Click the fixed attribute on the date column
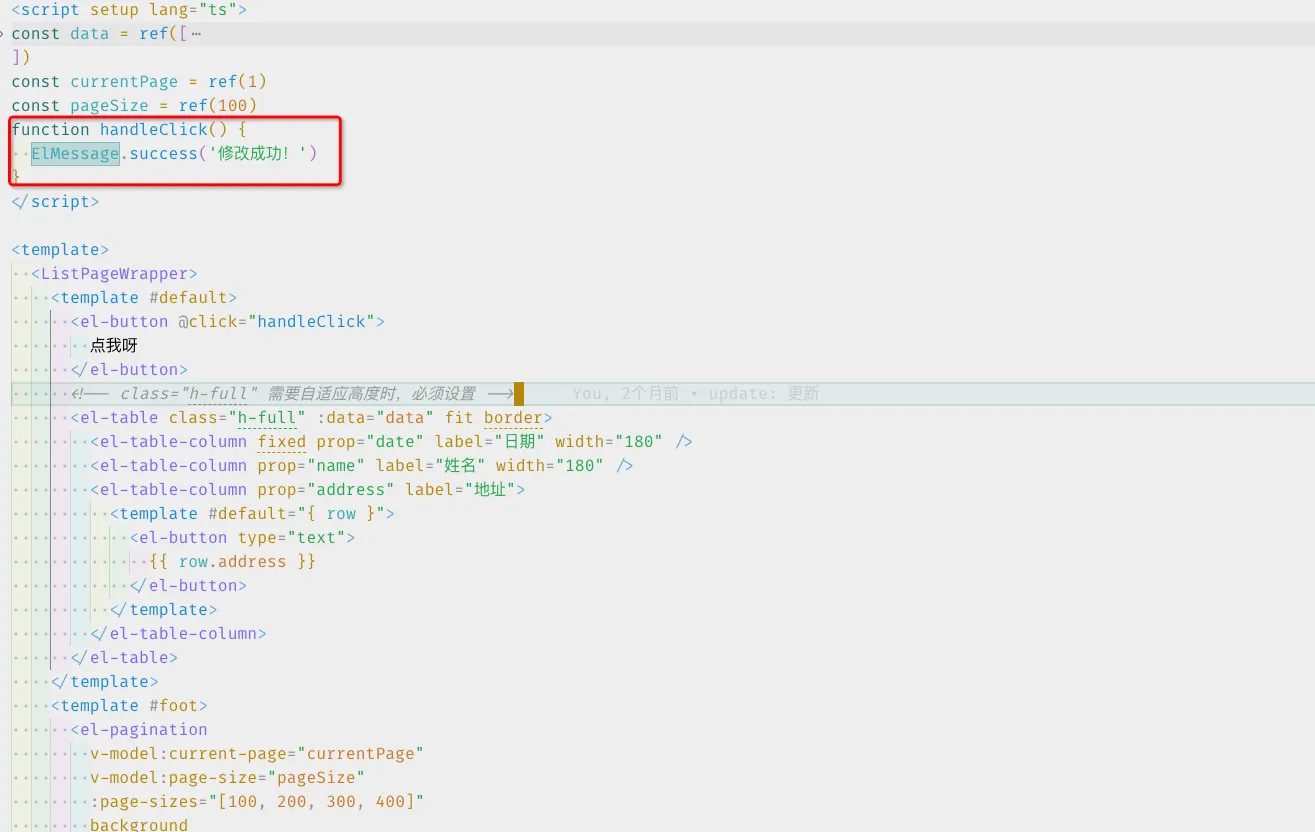Image resolution: width=1315 pixels, height=832 pixels. point(282,442)
